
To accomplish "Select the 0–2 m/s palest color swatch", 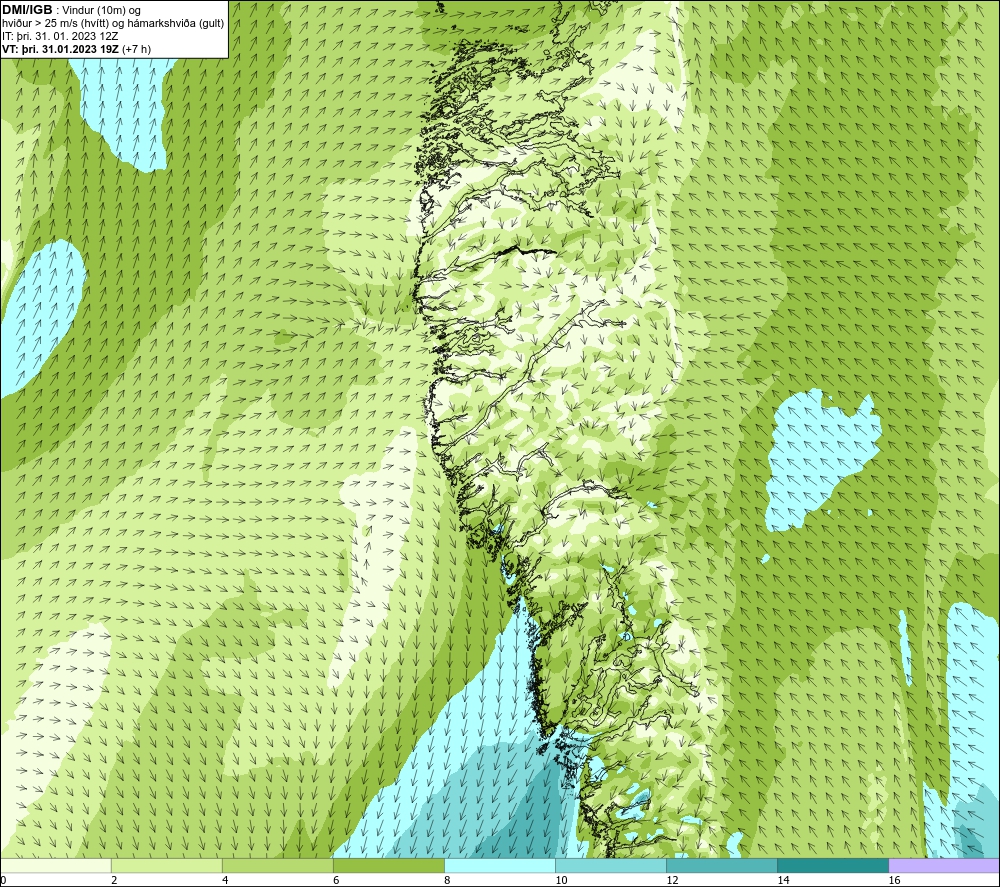I will (x=55, y=865).
